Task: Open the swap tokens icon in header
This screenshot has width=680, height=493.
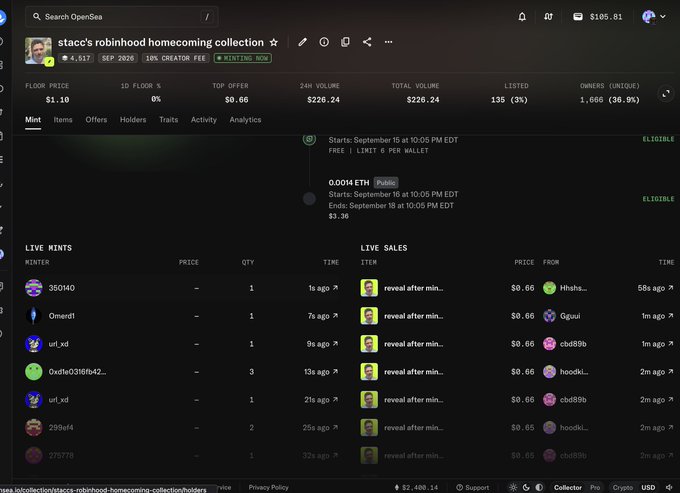Action: pos(548,17)
